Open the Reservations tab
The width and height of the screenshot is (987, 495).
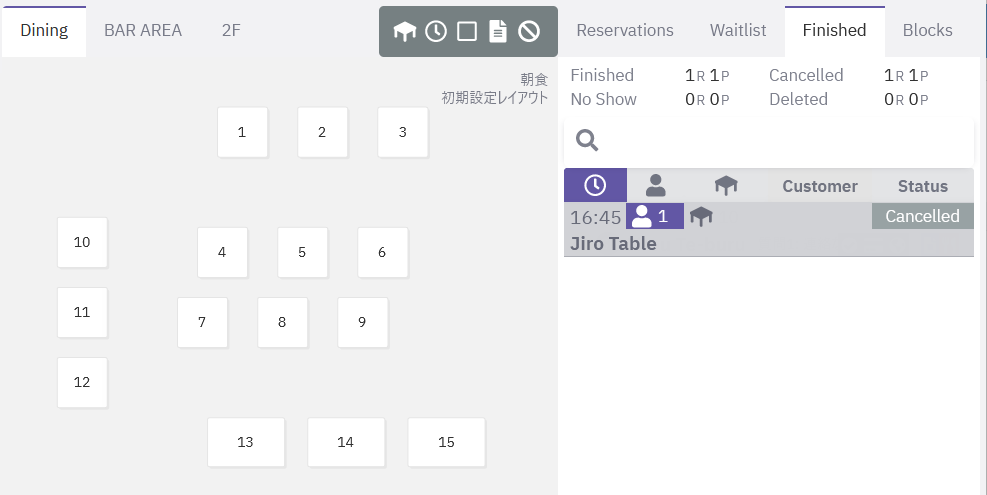[x=625, y=30]
